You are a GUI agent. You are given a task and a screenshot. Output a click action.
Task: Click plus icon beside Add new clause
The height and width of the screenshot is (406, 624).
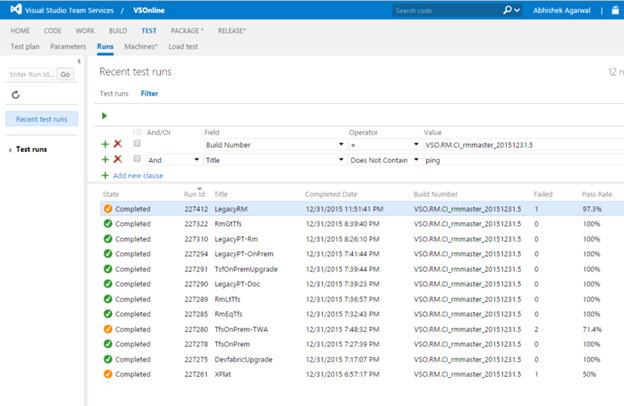(x=105, y=176)
